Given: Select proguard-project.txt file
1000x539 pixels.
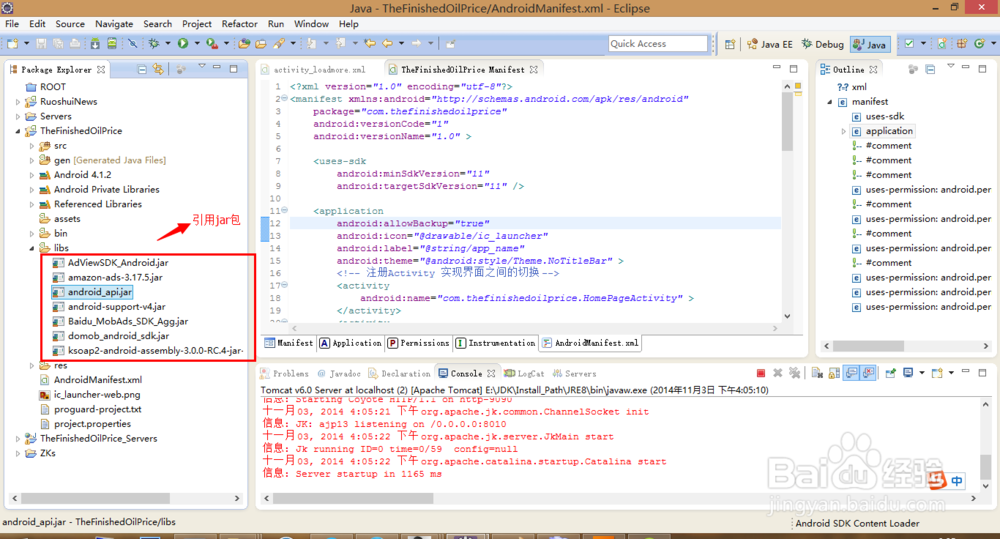Looking at the screenshot, I should click(91, 409).
